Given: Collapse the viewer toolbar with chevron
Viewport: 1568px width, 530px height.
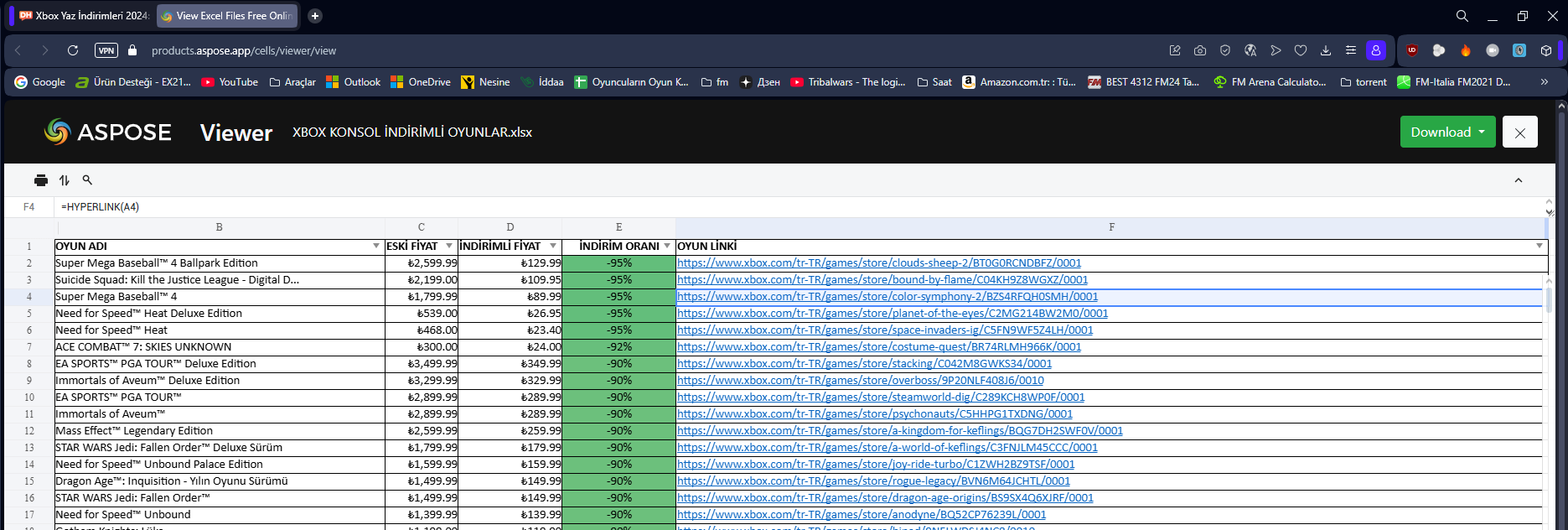Looking at the screenshot, I should click(x=1518, y=180).
